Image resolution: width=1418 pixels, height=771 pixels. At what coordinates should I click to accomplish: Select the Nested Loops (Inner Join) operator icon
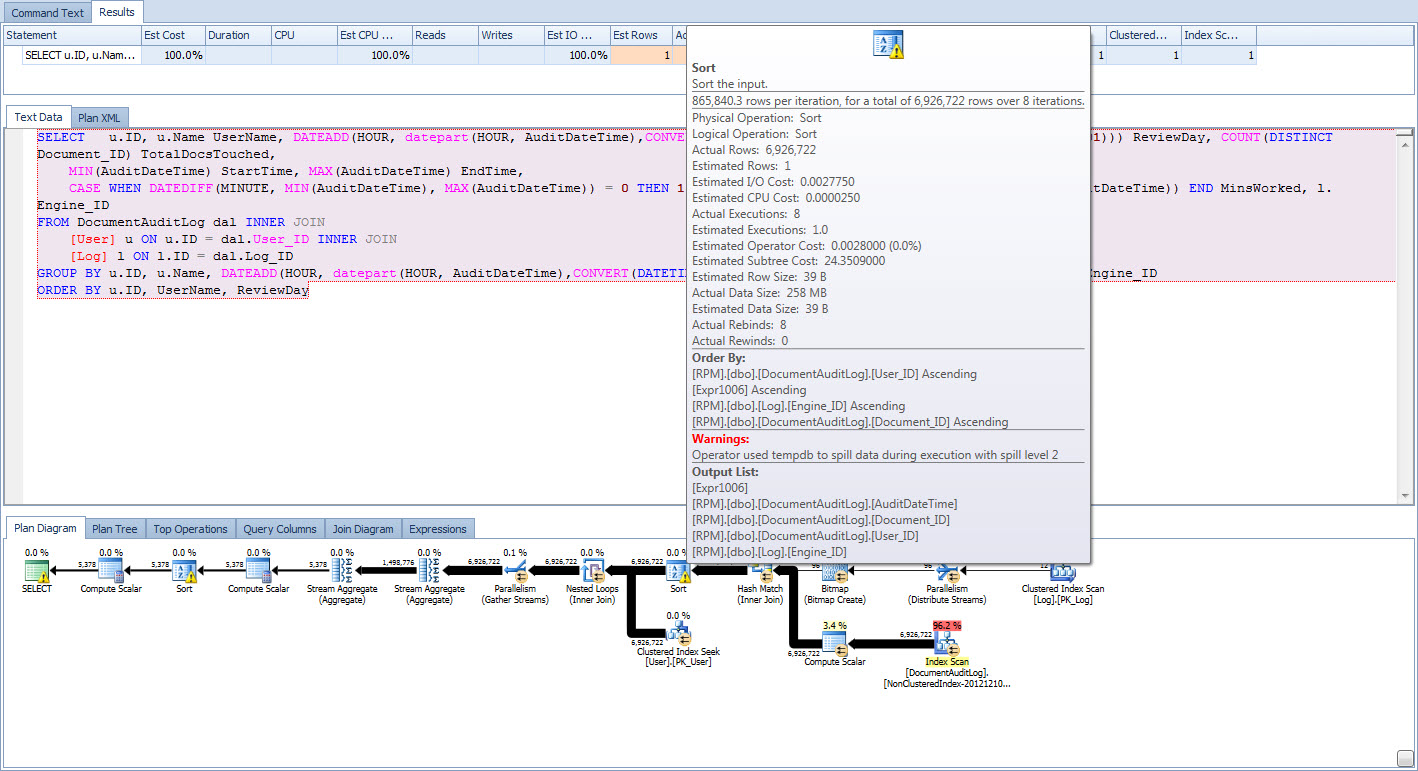pyautogui.click(x=592, y=571)
